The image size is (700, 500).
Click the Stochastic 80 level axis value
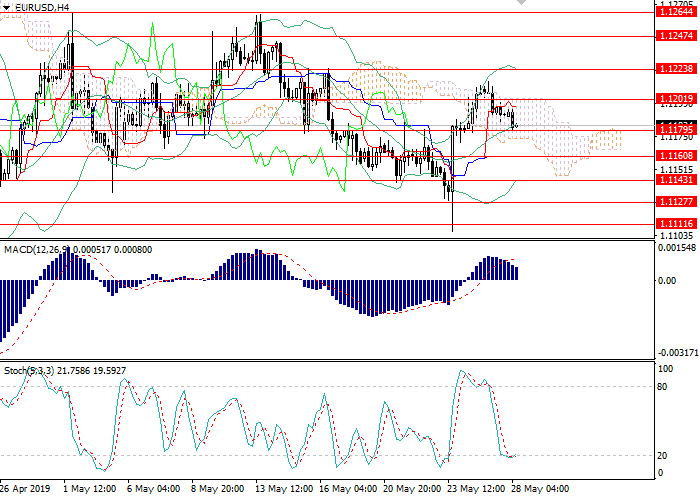663,386
